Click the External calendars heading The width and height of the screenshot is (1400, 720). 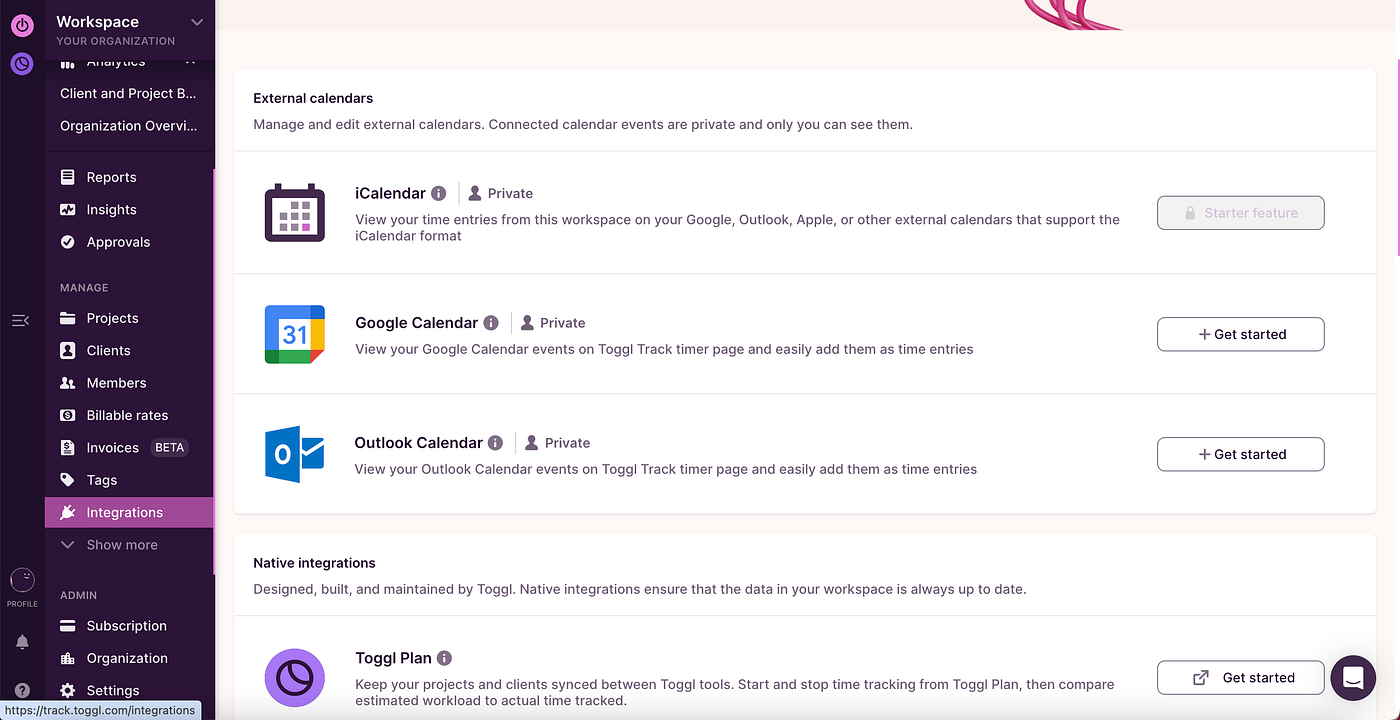tap(313, 98)
